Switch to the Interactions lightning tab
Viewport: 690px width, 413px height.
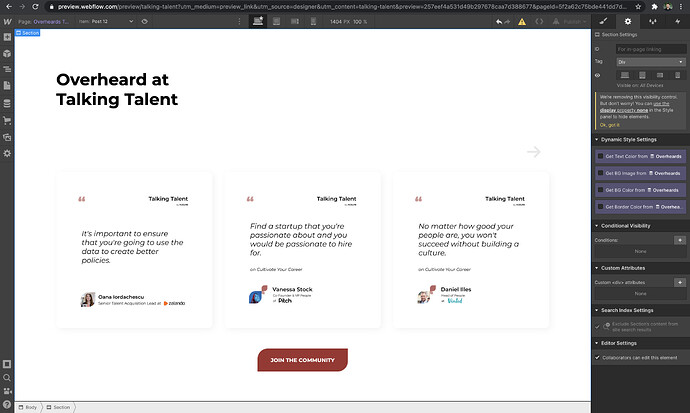(678, 21)
